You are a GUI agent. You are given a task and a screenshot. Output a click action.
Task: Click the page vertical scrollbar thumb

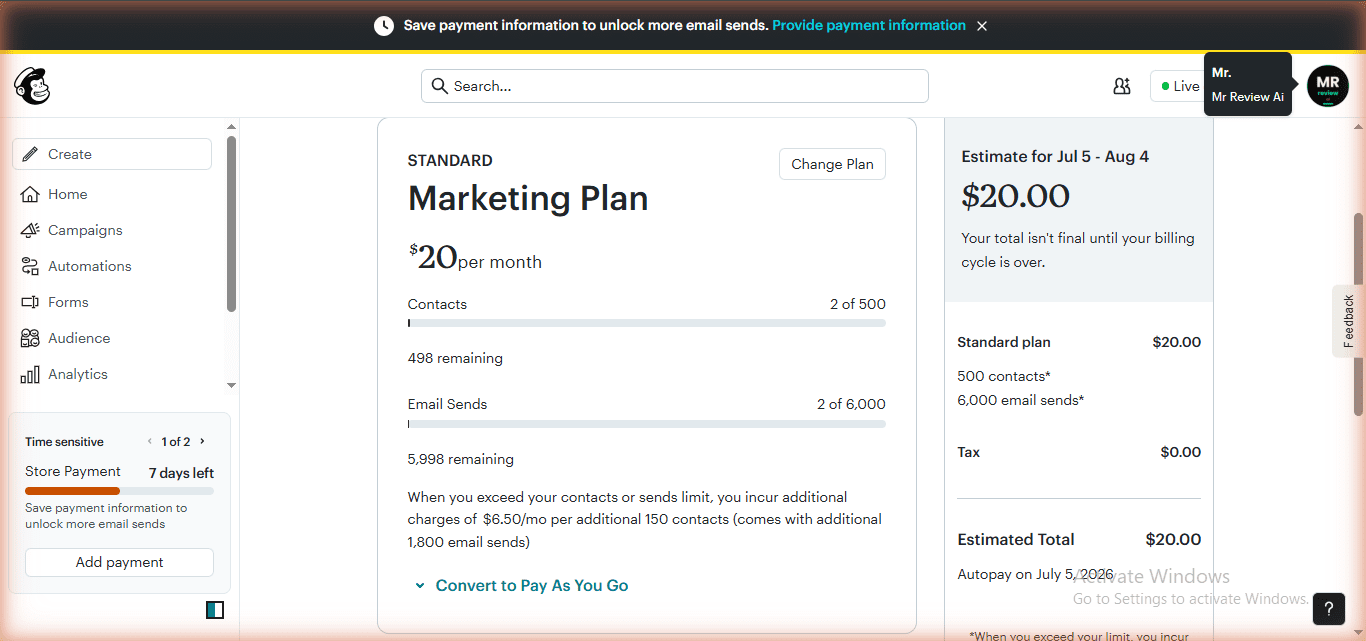1358,313
